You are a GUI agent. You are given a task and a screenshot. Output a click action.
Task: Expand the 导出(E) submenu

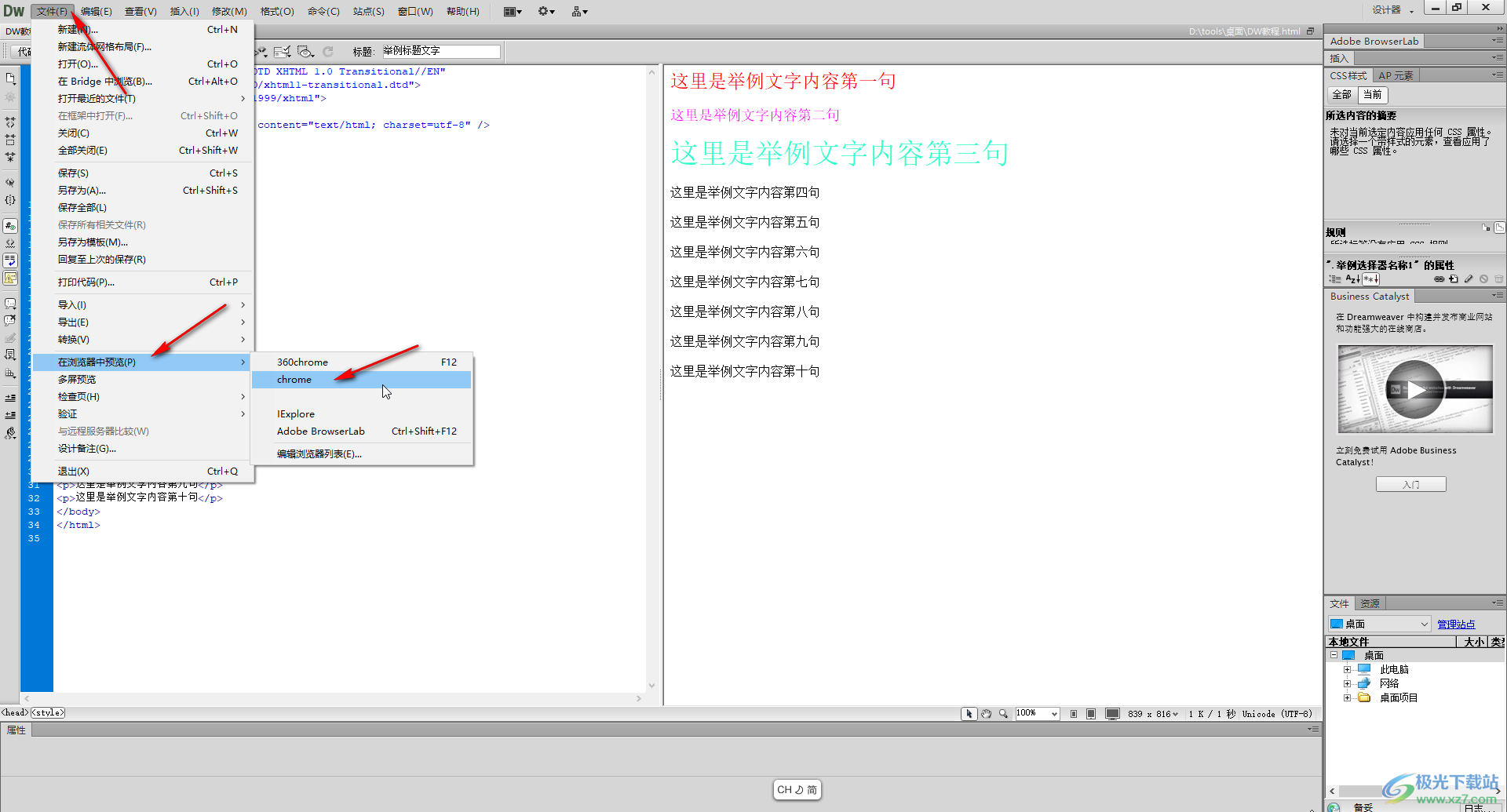click(143, 322)
